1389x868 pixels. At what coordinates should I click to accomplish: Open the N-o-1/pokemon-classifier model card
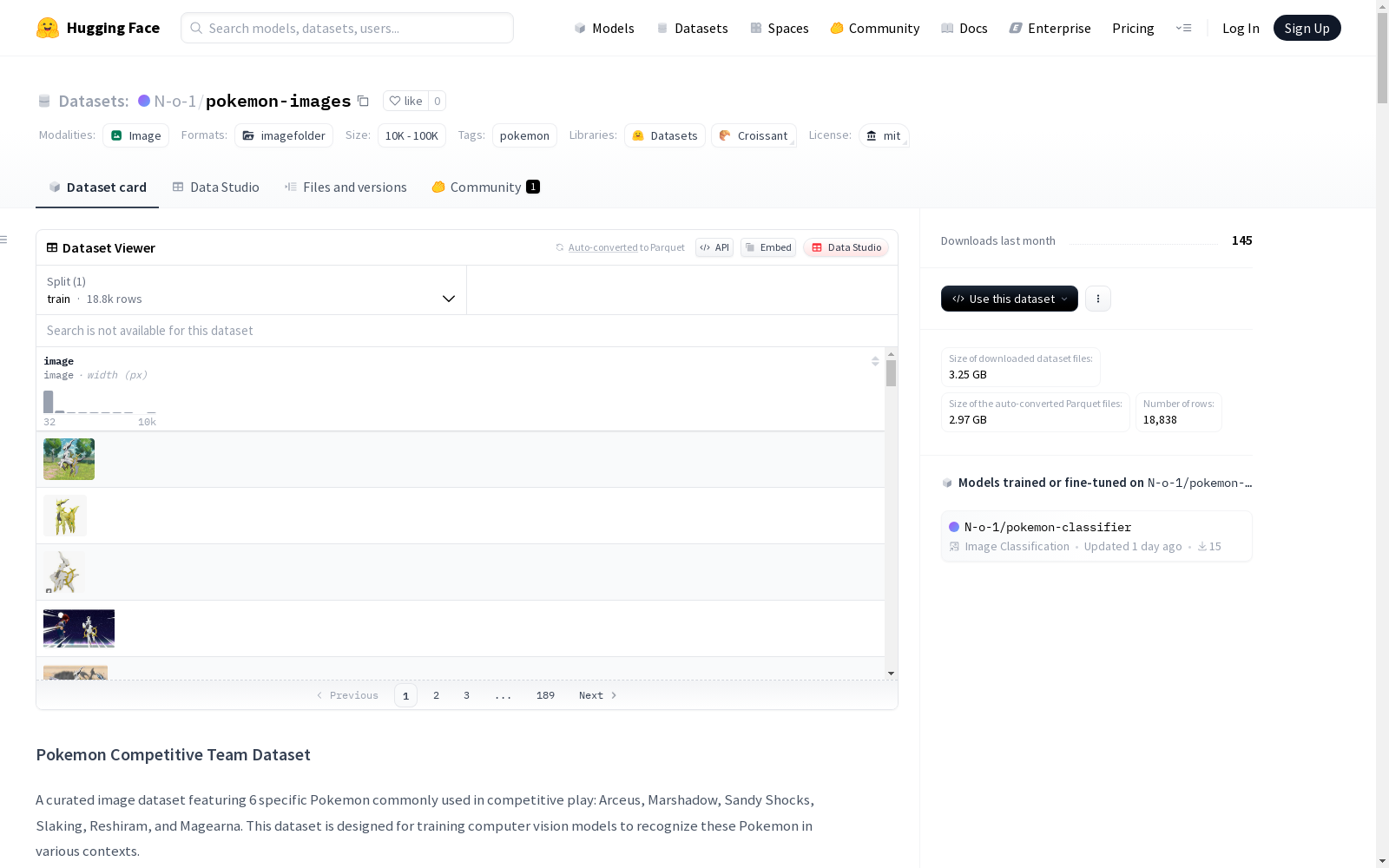coord(1096,536)
